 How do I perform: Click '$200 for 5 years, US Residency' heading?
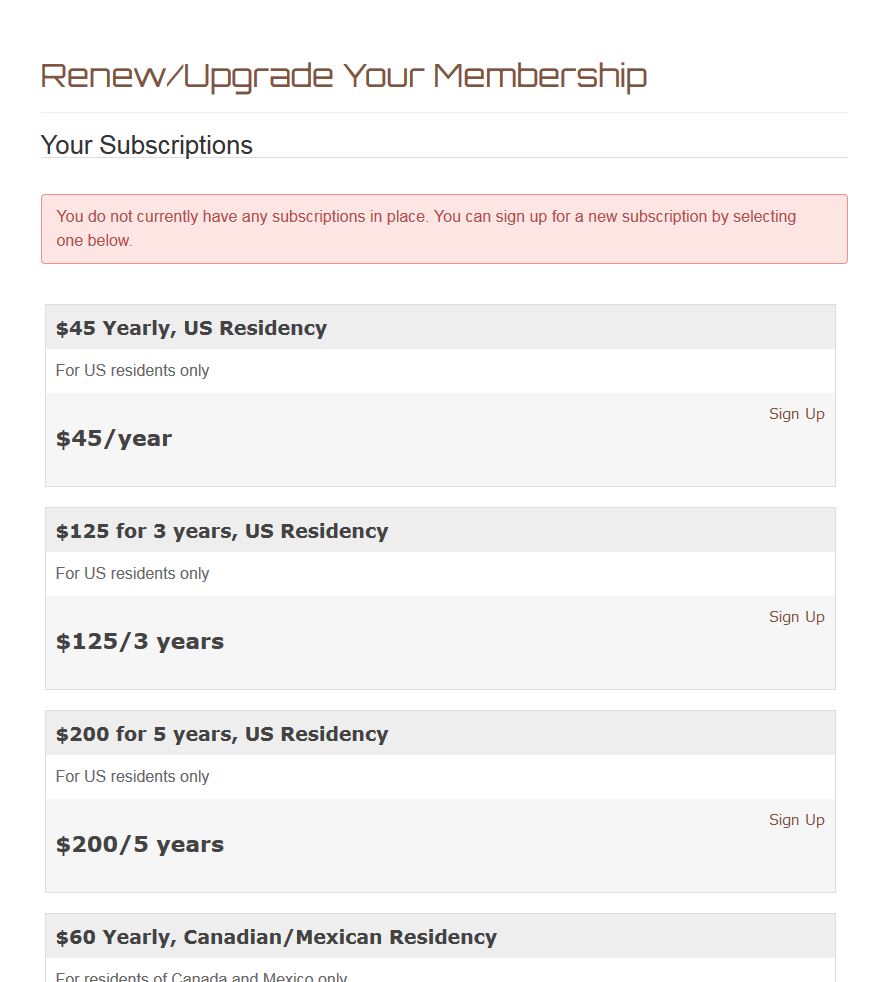tap(222, 734)
